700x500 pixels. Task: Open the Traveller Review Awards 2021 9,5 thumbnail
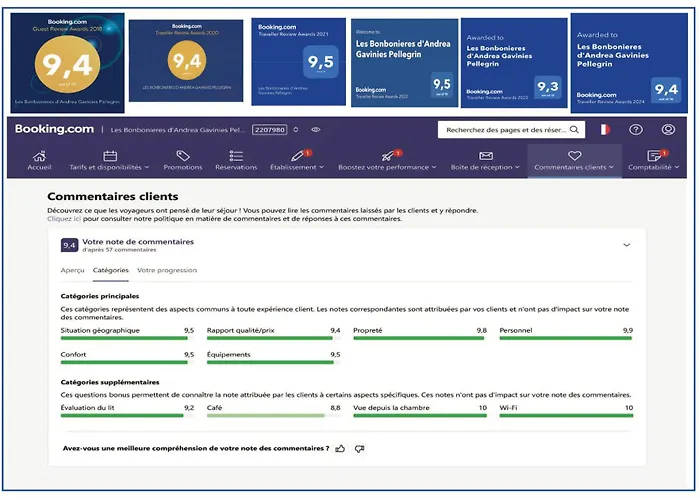pos(299,62)
